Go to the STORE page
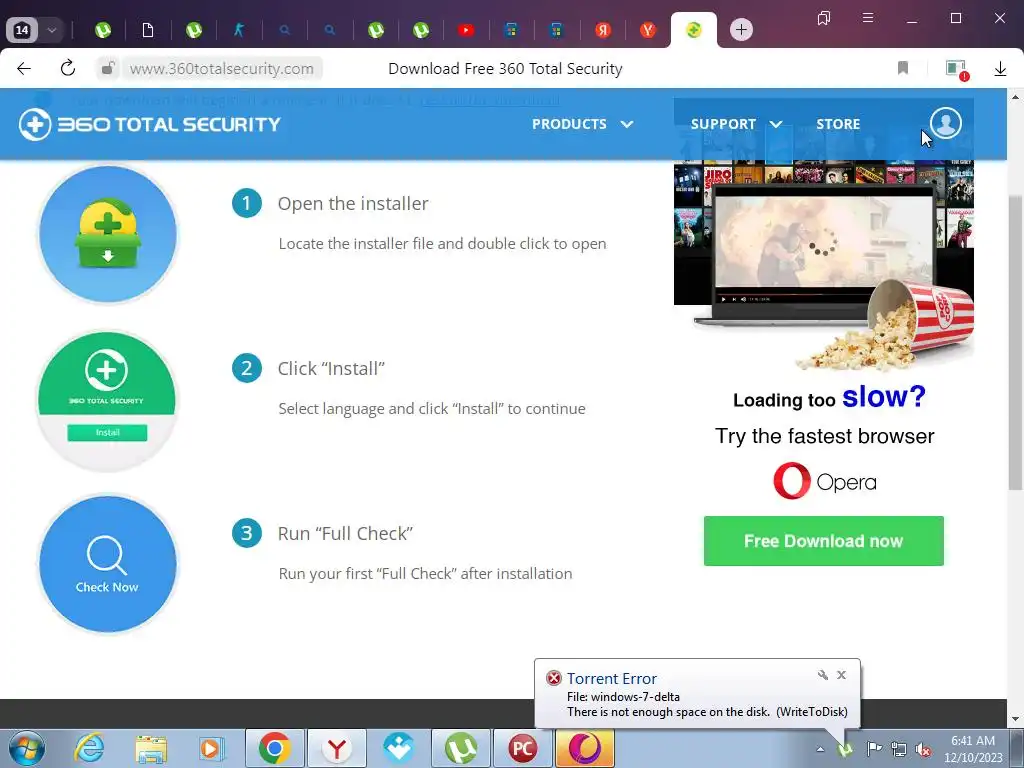1024x768 pixels. tap(838, 124)
